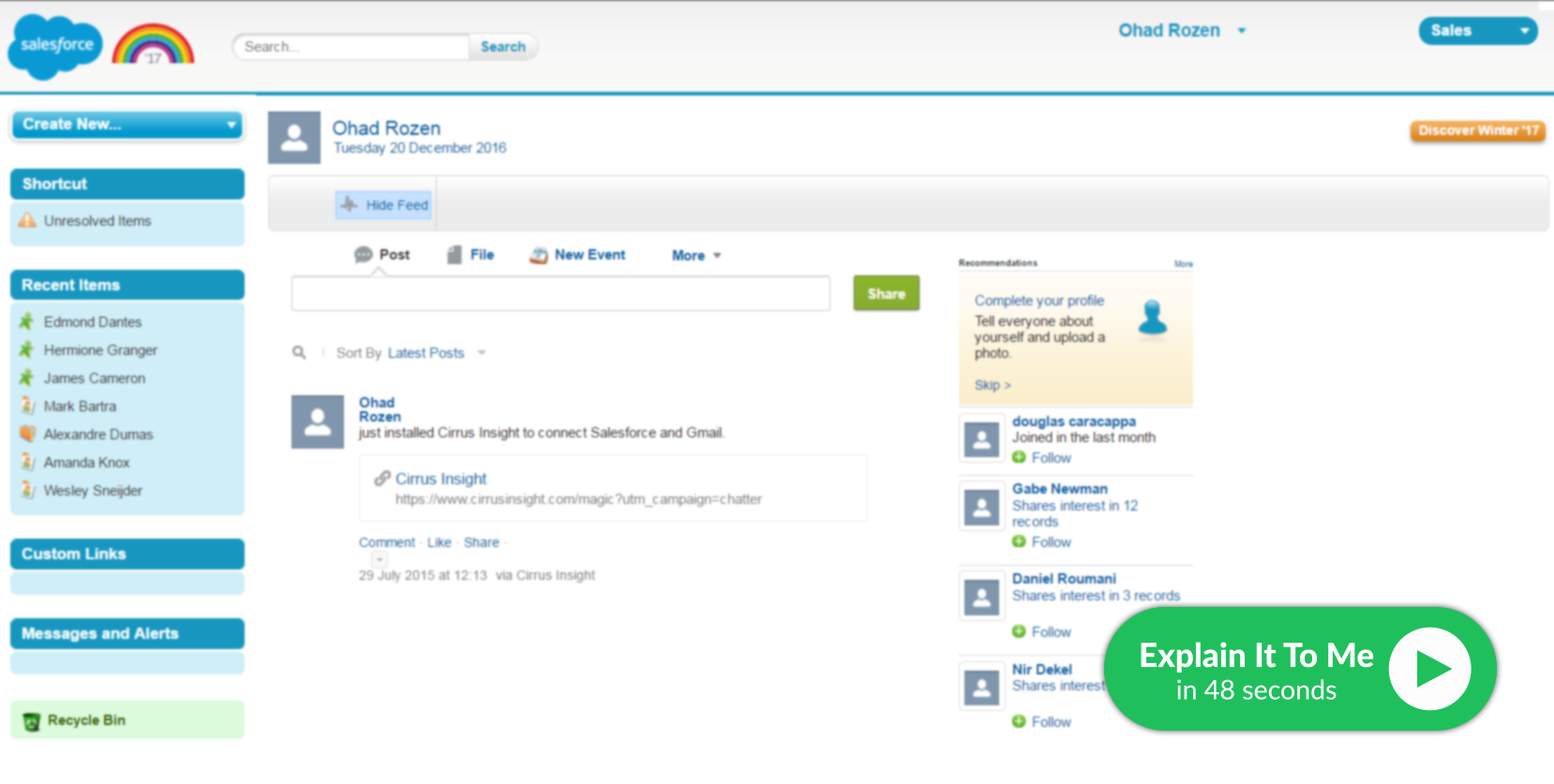The width and height of the screenshot is (1554, 784).
Task: Select the Post publisher tab
Action: coord(382,255)
